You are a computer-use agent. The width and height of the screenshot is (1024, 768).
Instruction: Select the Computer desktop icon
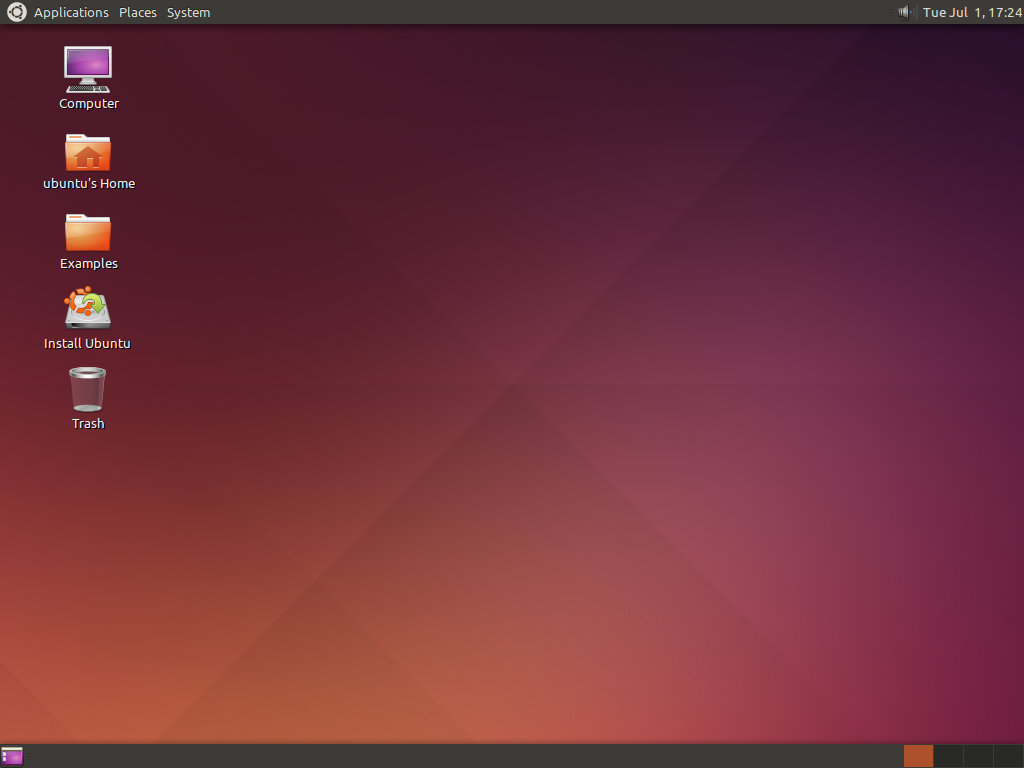click(x=88, y=69)
